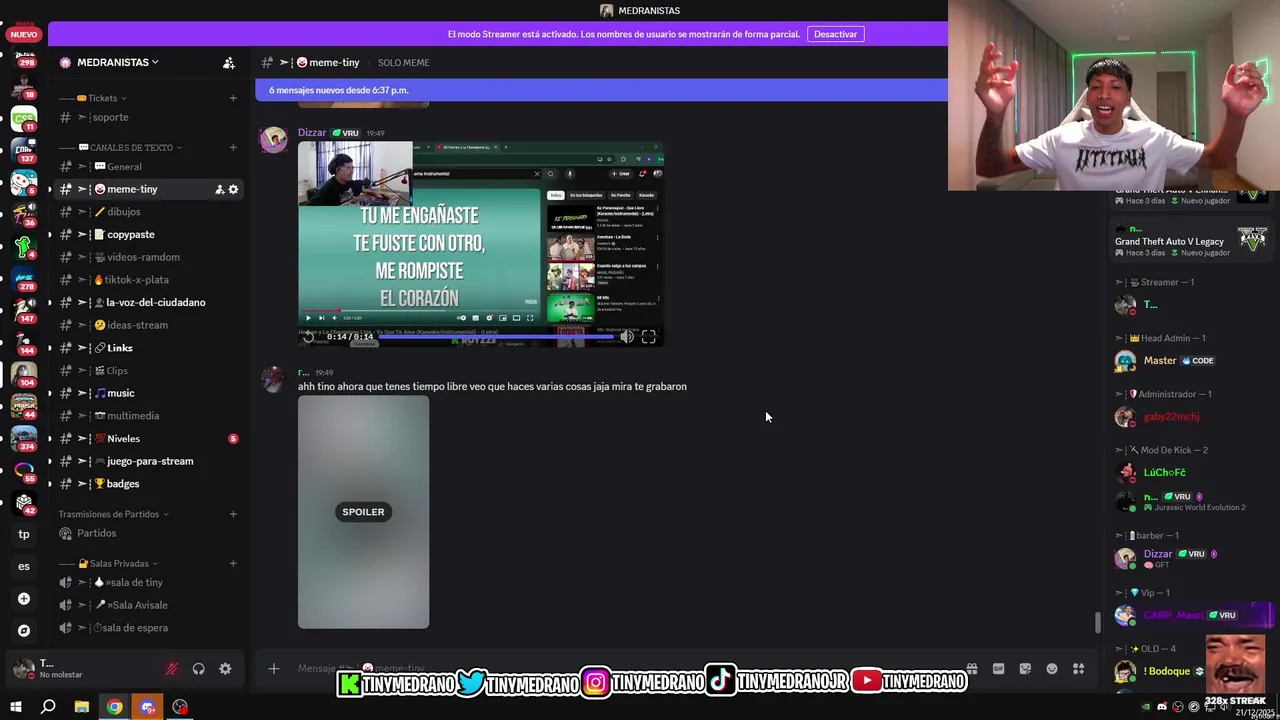
Task: Toggle microphone mute in user panel
Action: 172,669
